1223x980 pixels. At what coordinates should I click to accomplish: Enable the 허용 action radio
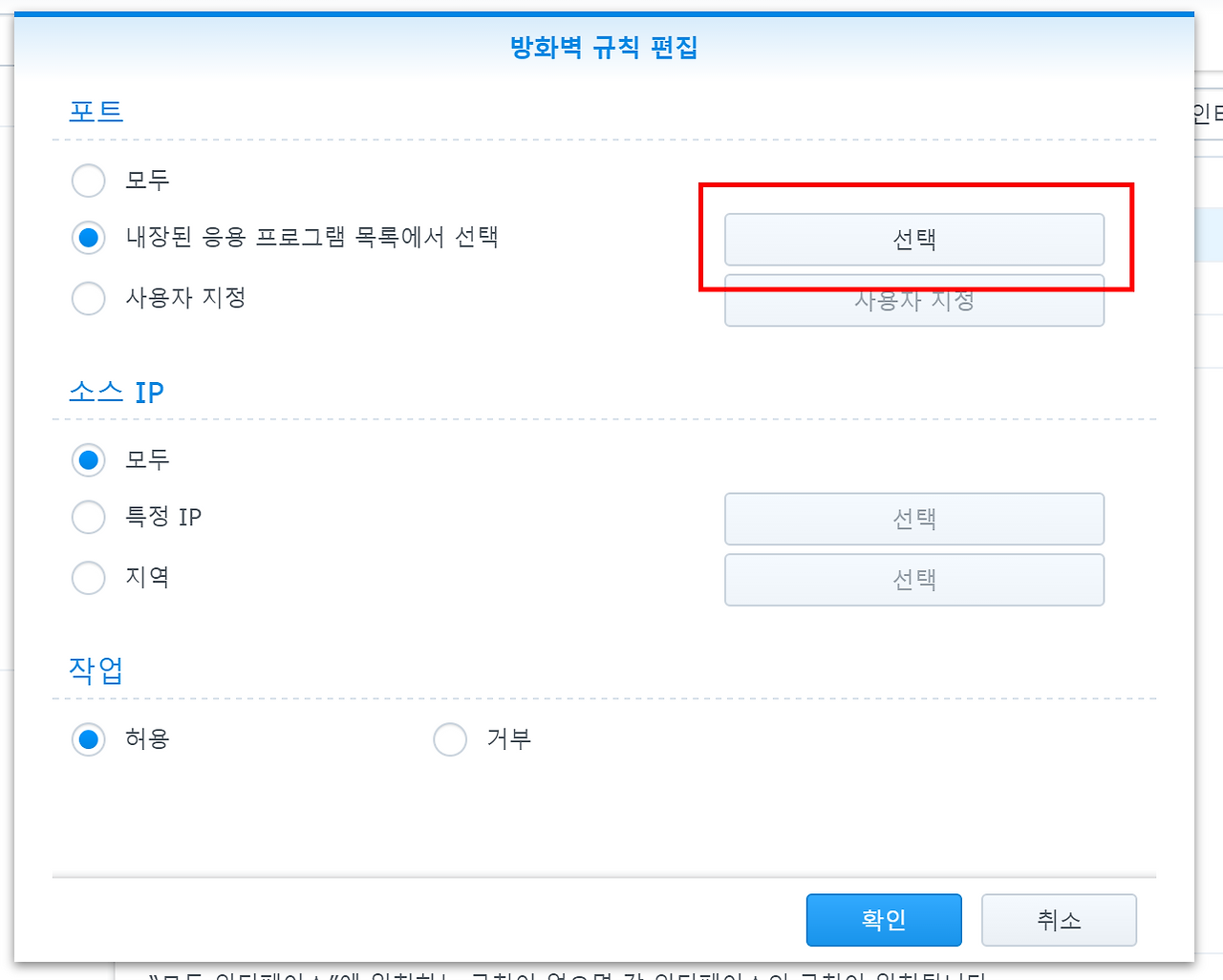88,738
